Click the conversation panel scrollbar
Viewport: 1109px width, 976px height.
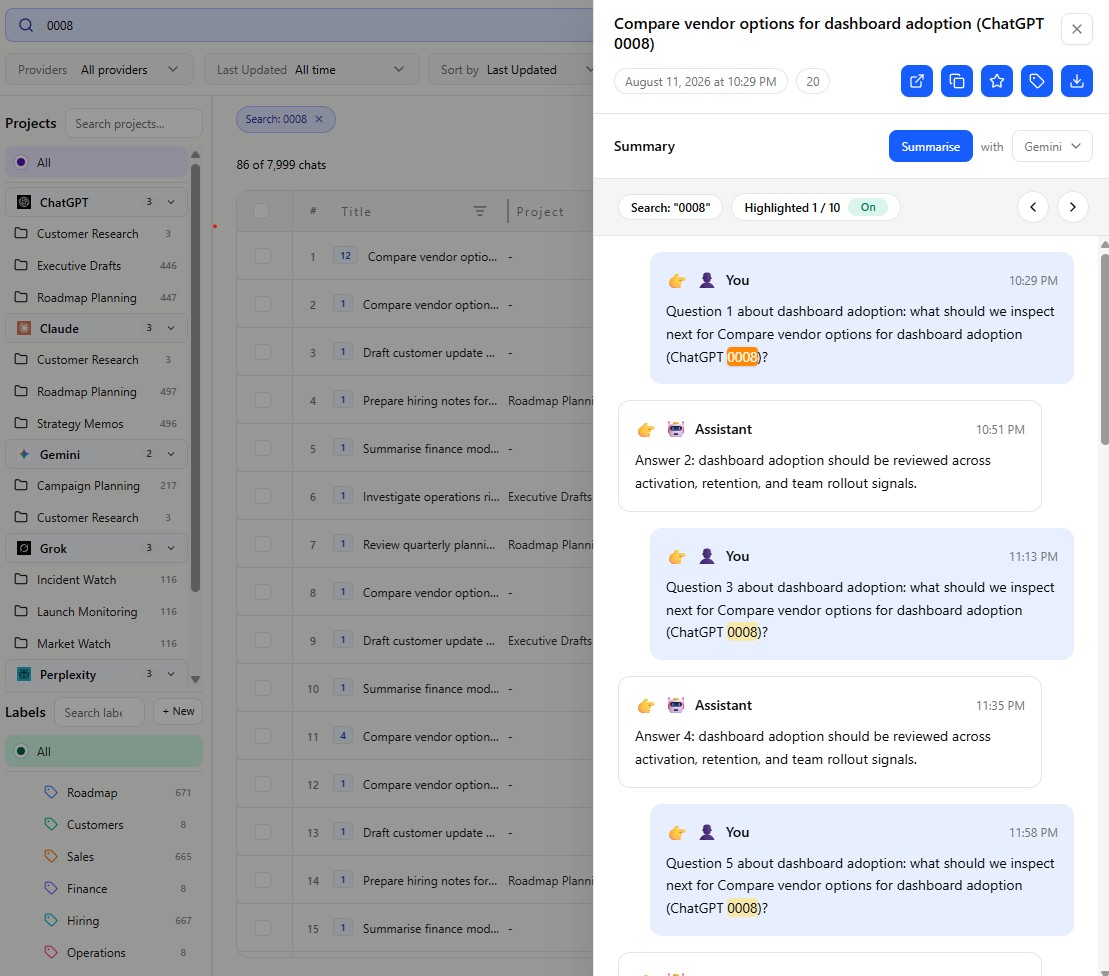1104,349
